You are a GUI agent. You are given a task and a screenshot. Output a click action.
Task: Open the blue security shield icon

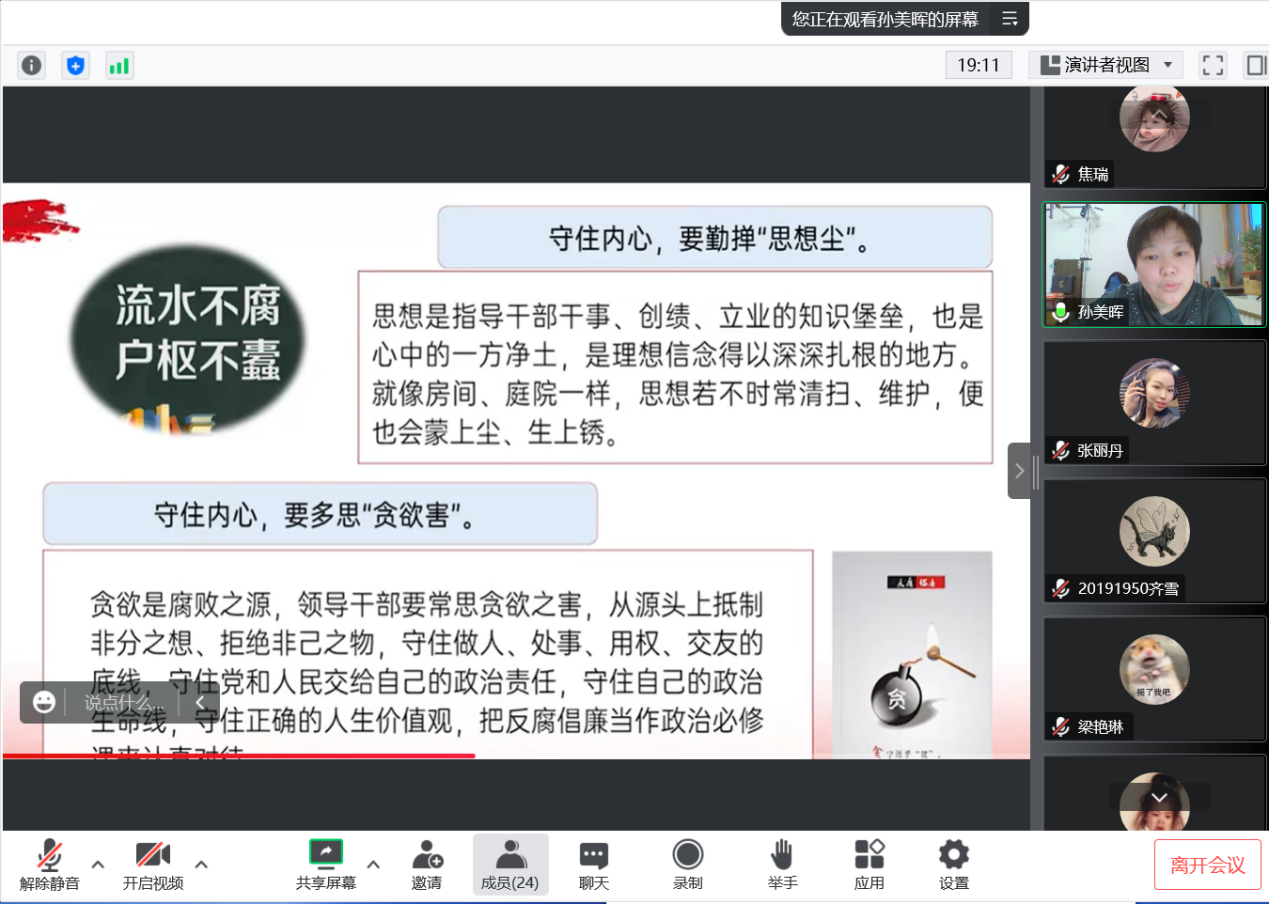click(75, 66)
